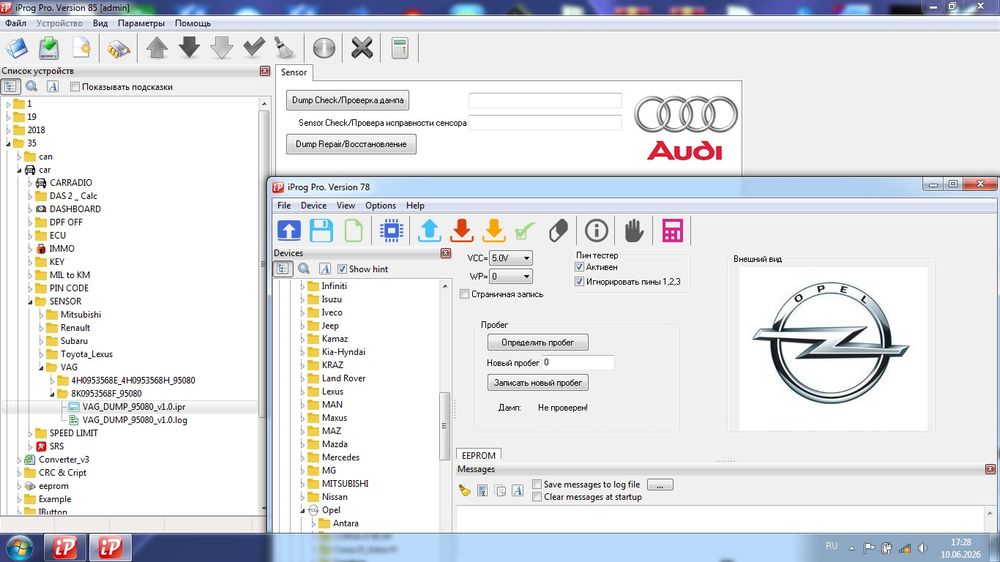Click the blue upload arrow icon in Version 78 toolbar

pyautogui.click(x=289, y=231)
